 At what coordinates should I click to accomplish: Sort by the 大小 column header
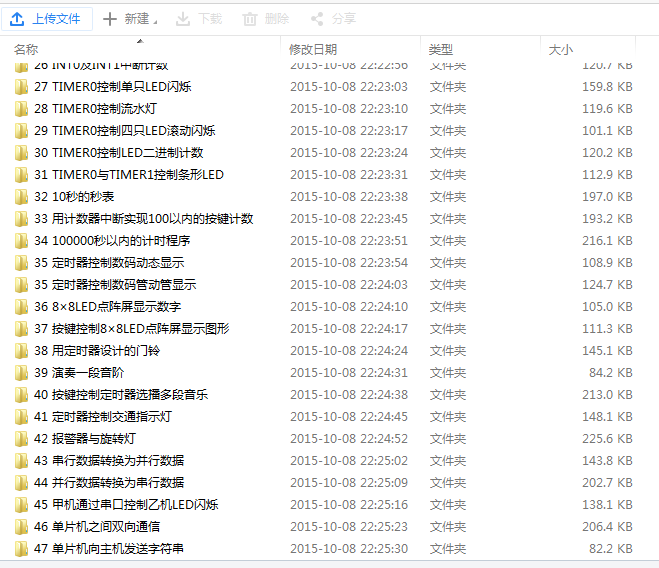coord(561,50)
